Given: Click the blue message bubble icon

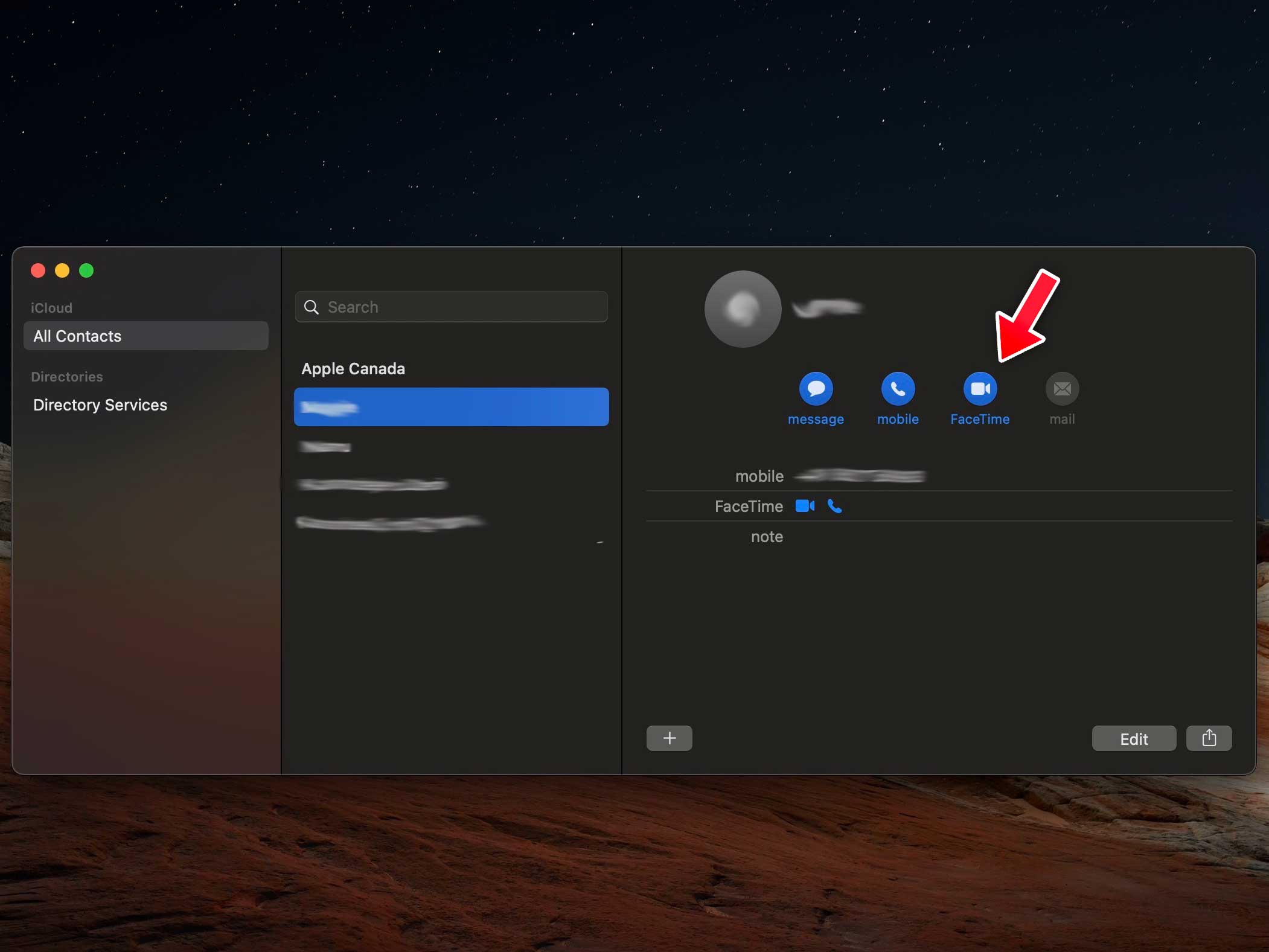Looking at the screenshot, I should pos(816,389).
